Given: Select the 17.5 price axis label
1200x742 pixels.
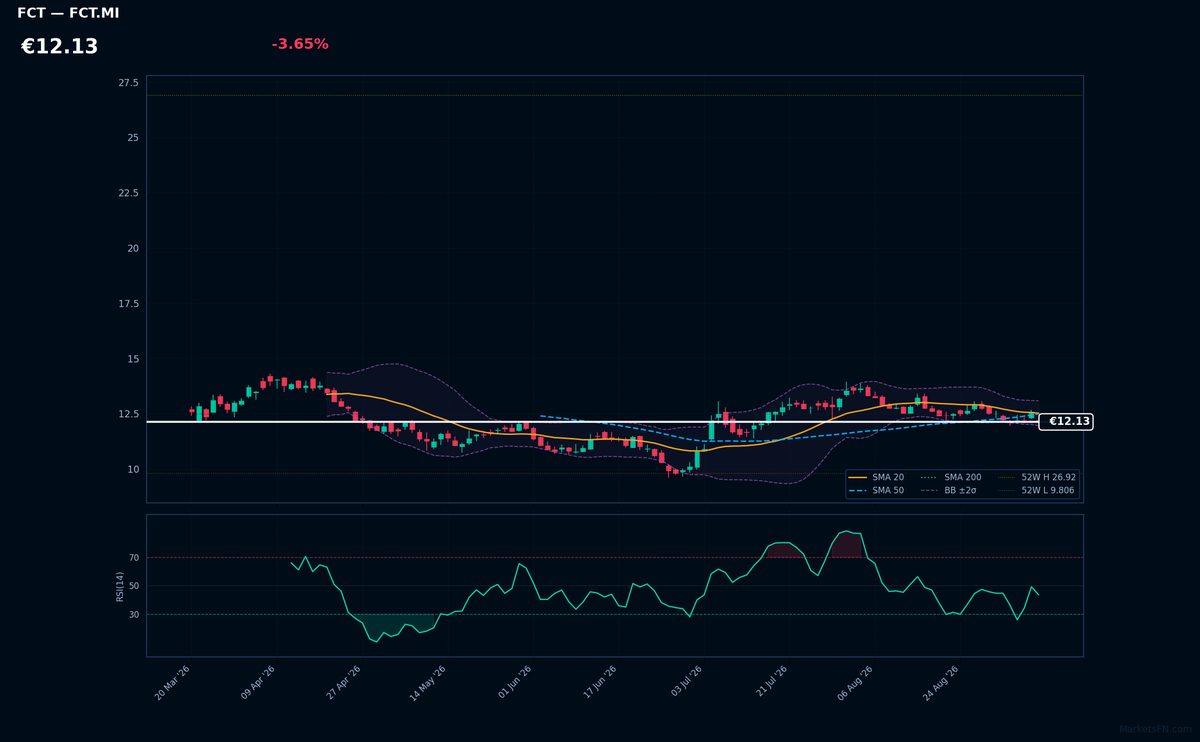Looking at the screenshot, I should click(129, 304).
